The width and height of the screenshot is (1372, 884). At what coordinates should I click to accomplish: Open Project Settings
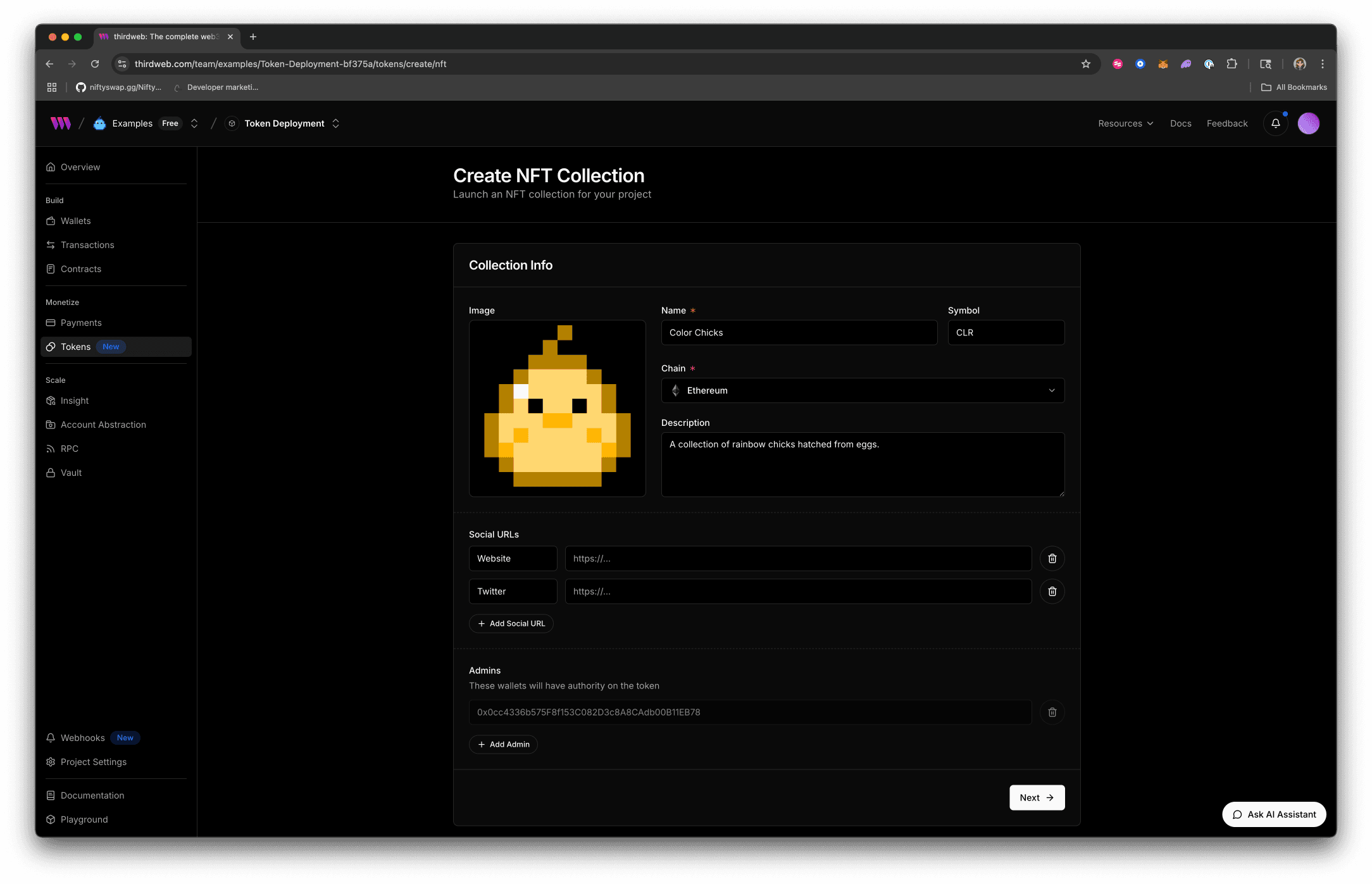coord(94,762)
